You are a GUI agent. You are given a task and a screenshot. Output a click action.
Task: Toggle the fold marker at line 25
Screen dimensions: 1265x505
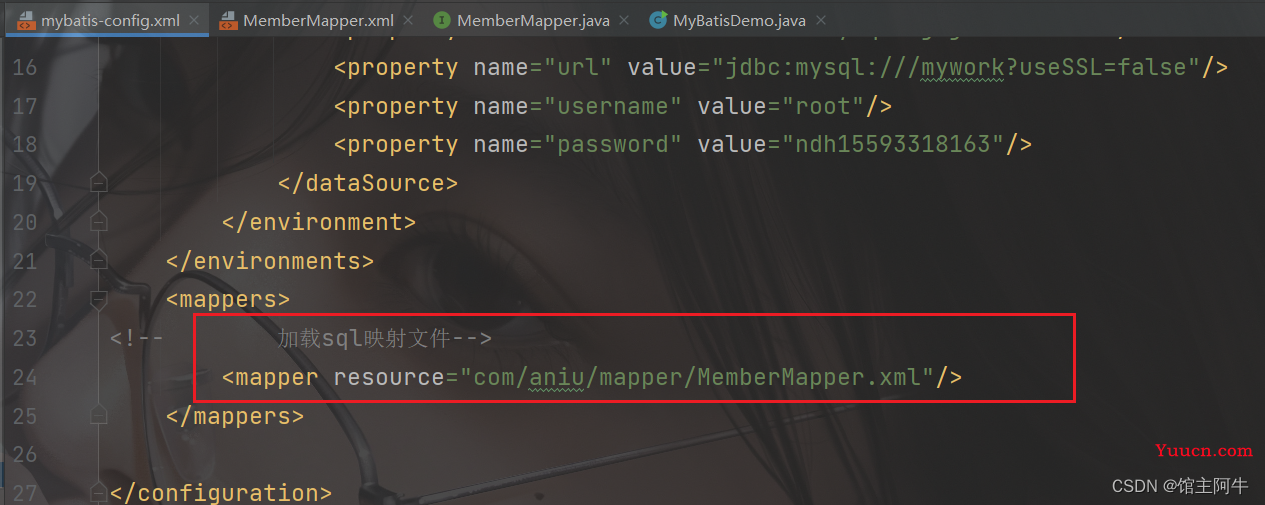(98, 416)
